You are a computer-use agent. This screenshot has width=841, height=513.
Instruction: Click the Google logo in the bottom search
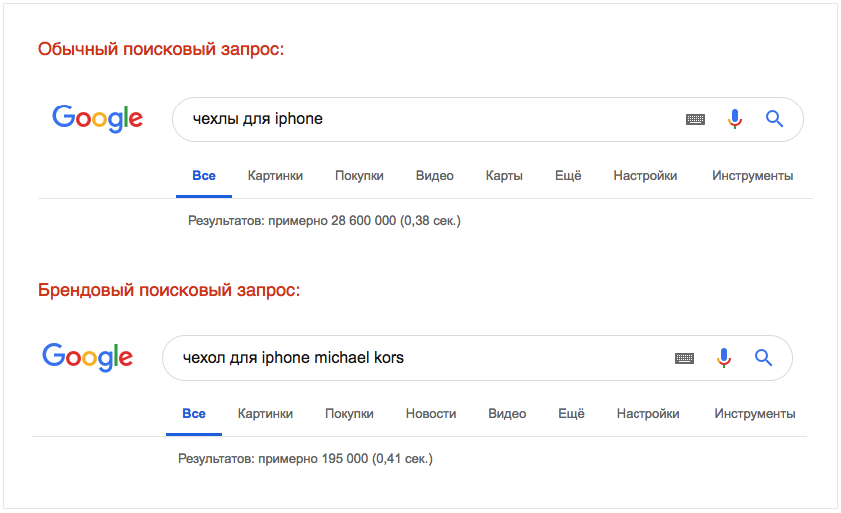(x=87, y=357)
